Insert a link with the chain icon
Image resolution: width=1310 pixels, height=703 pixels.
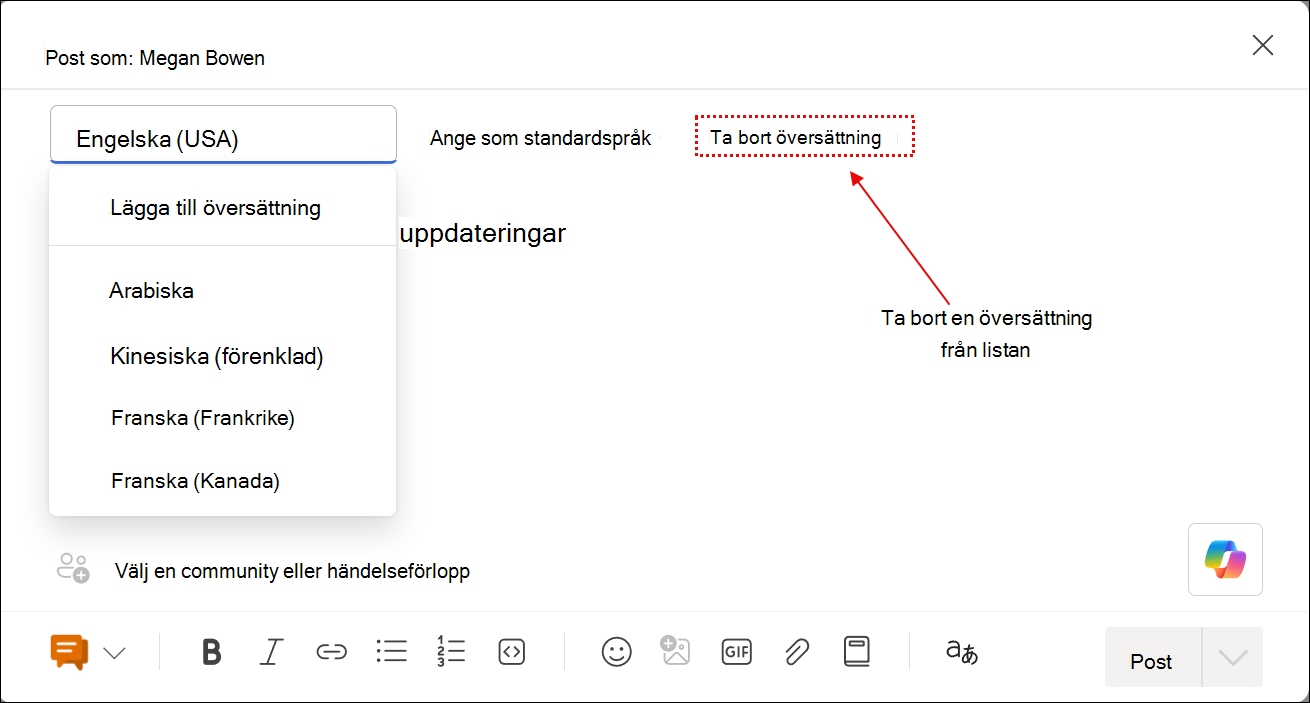(x=331, y=652)
